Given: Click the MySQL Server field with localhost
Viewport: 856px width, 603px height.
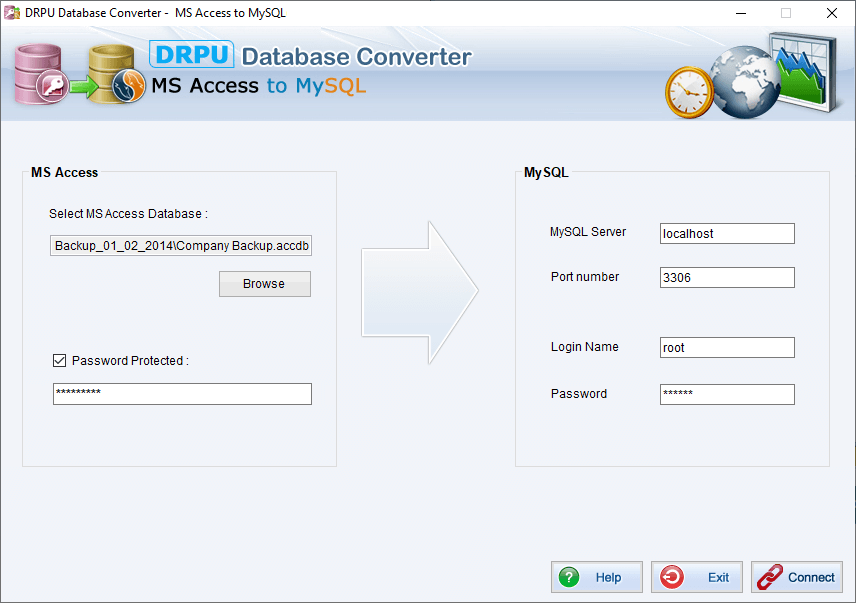Looking at the screenshot, I should pos(727,234).
